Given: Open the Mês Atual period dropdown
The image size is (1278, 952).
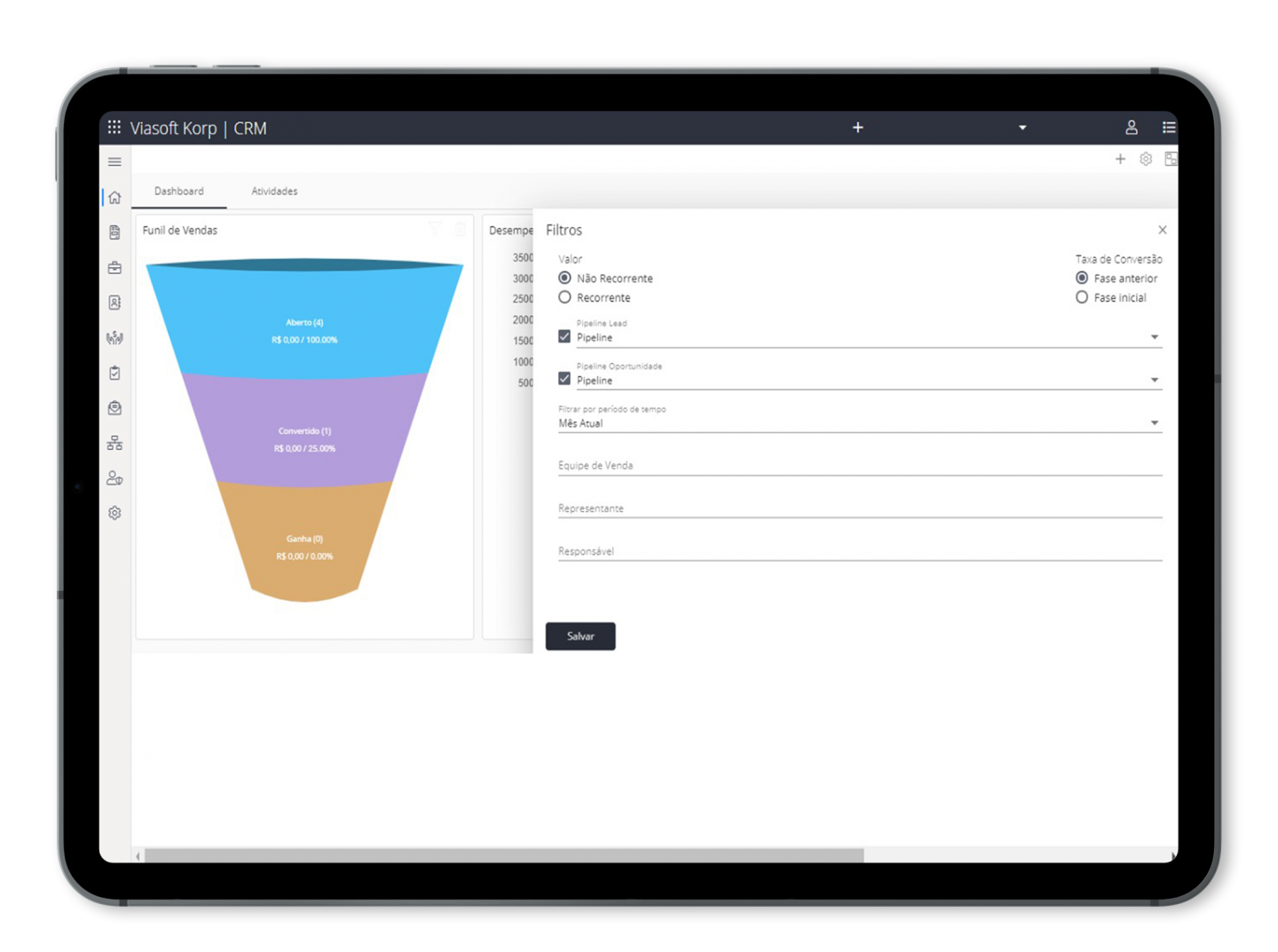Looking at the screenshot, I should click(x=1154, y=423).
